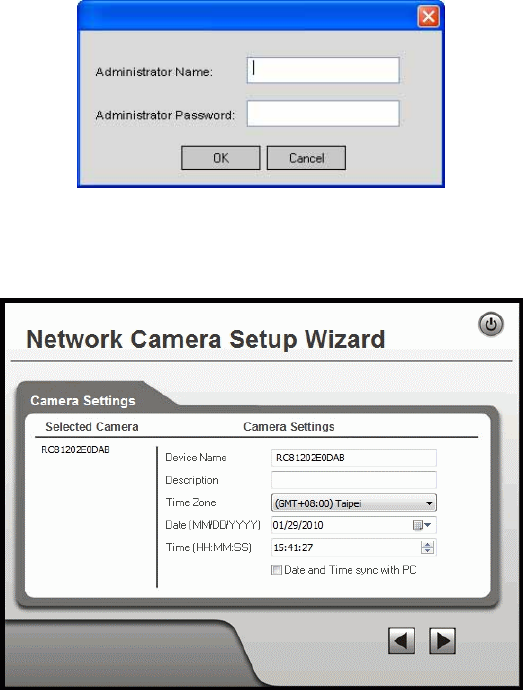Click the empty Description field
The width and height of the screenshot is (523, 690).
354,480
